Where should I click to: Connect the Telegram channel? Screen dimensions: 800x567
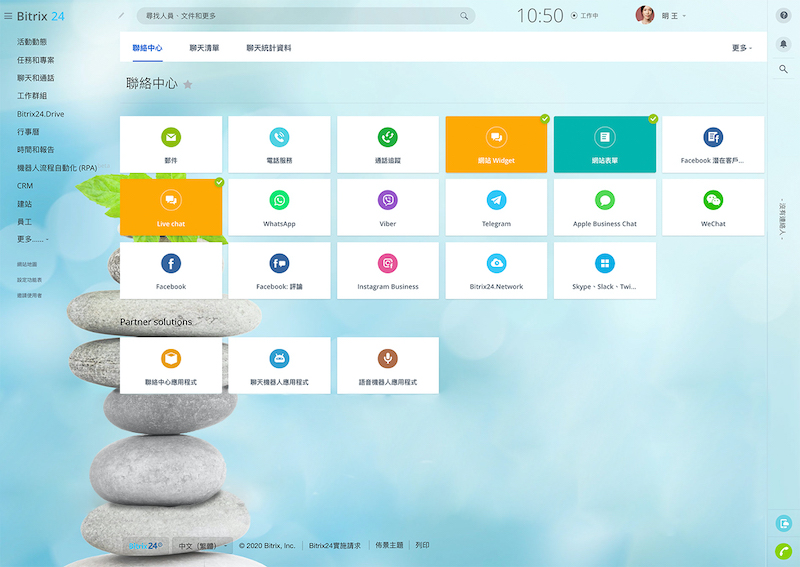pyautogui.click(x=496, y=207)
